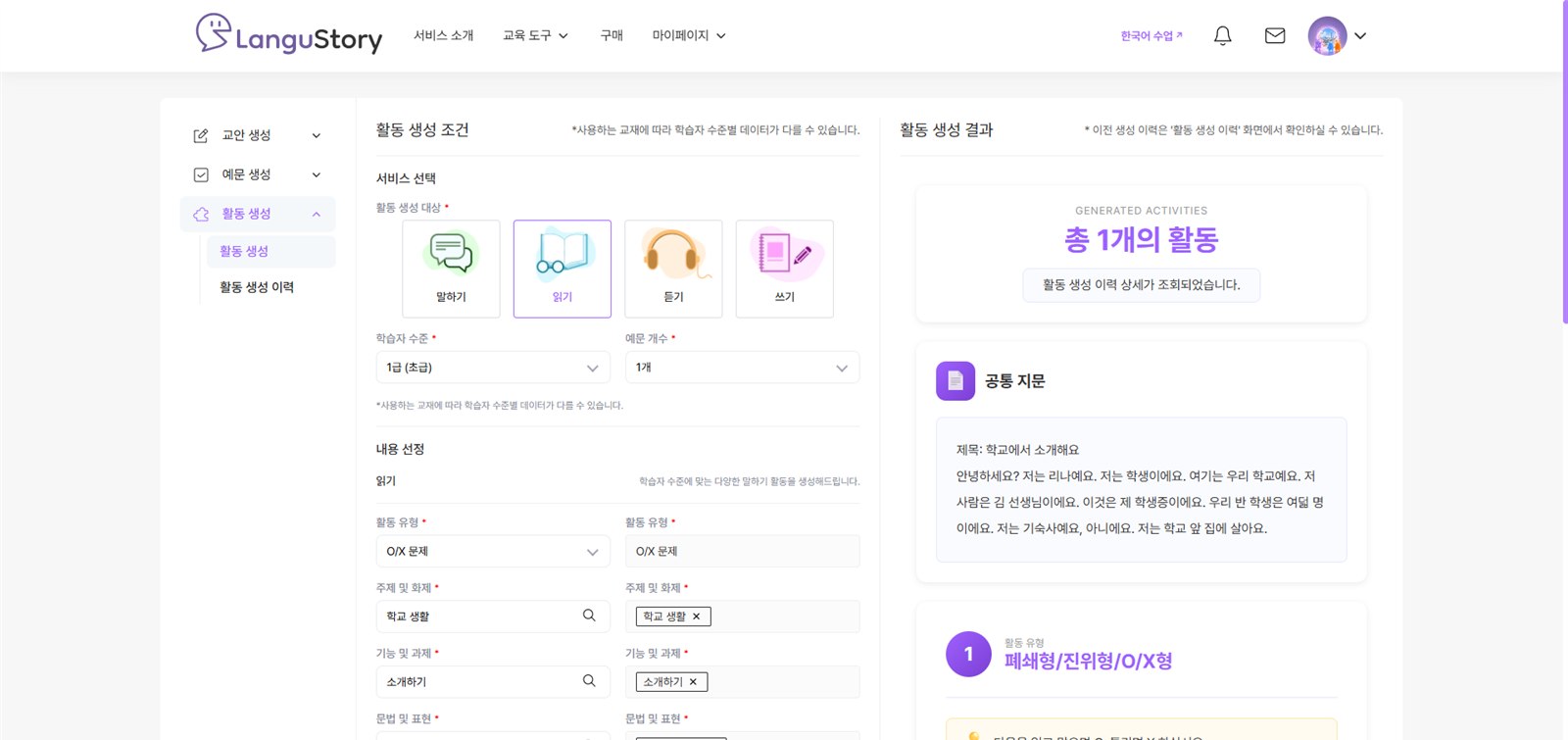The image size is (1568, 740).
Task: Select the 쓰기 writing activity card
Action: click(785, 269)
